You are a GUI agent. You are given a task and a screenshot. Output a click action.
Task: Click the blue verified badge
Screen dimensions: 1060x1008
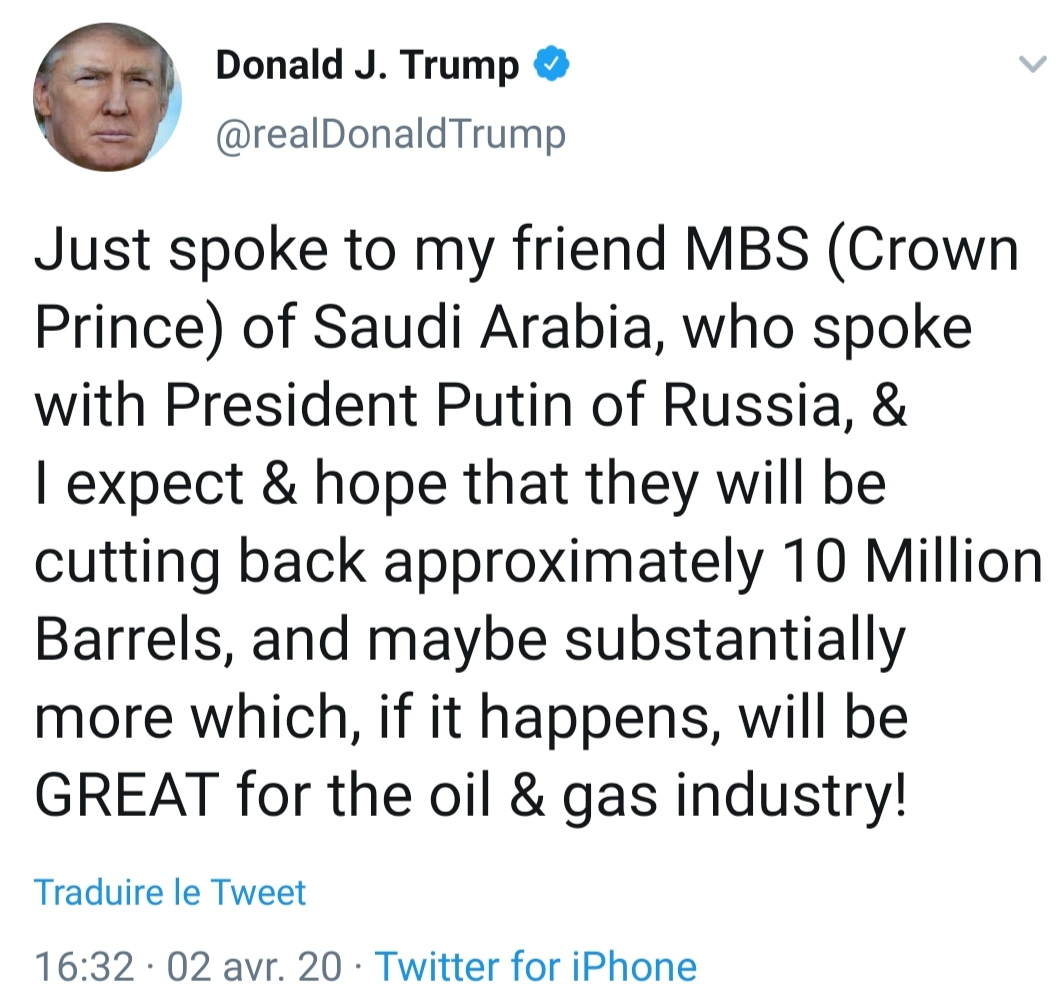[554, 67]
